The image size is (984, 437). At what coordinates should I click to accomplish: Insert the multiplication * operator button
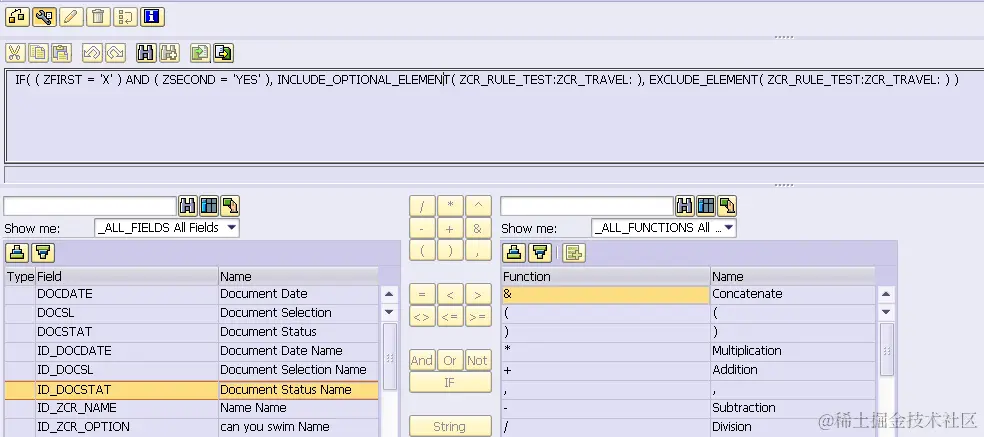[x=450, y=206]
